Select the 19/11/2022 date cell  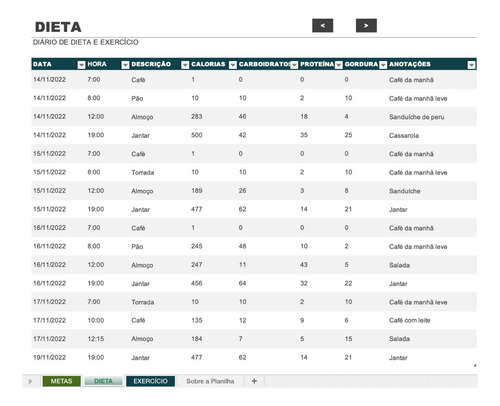coord(49,357)
